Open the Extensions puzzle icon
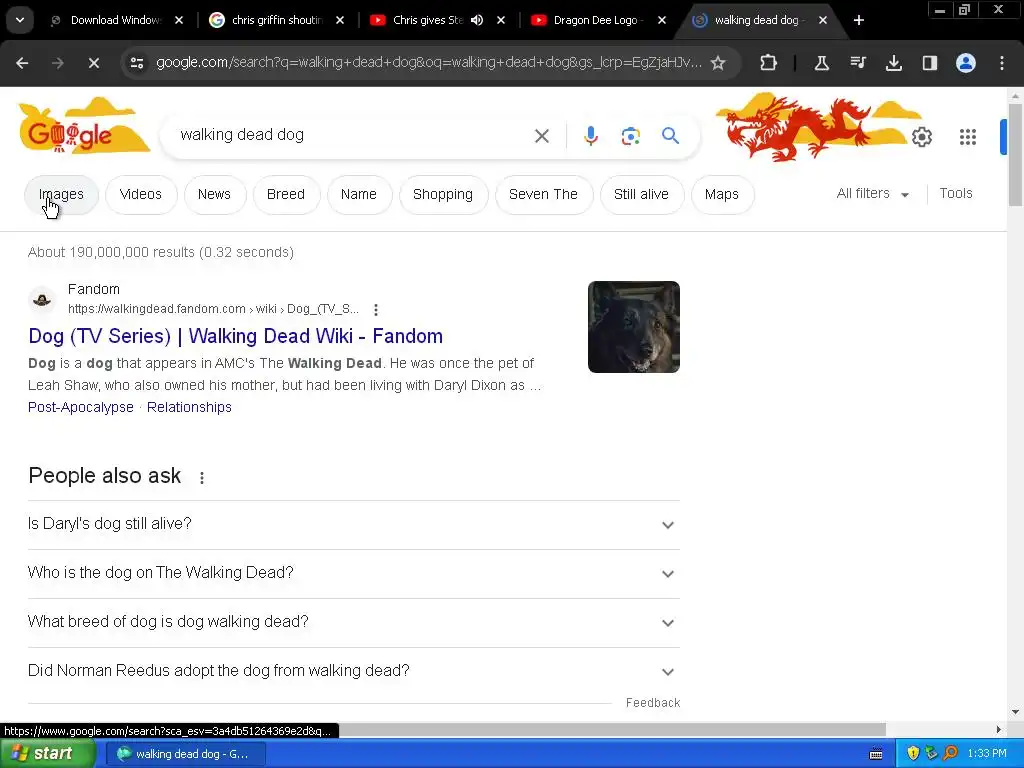 pyautogui.click(x=769, y=63)
